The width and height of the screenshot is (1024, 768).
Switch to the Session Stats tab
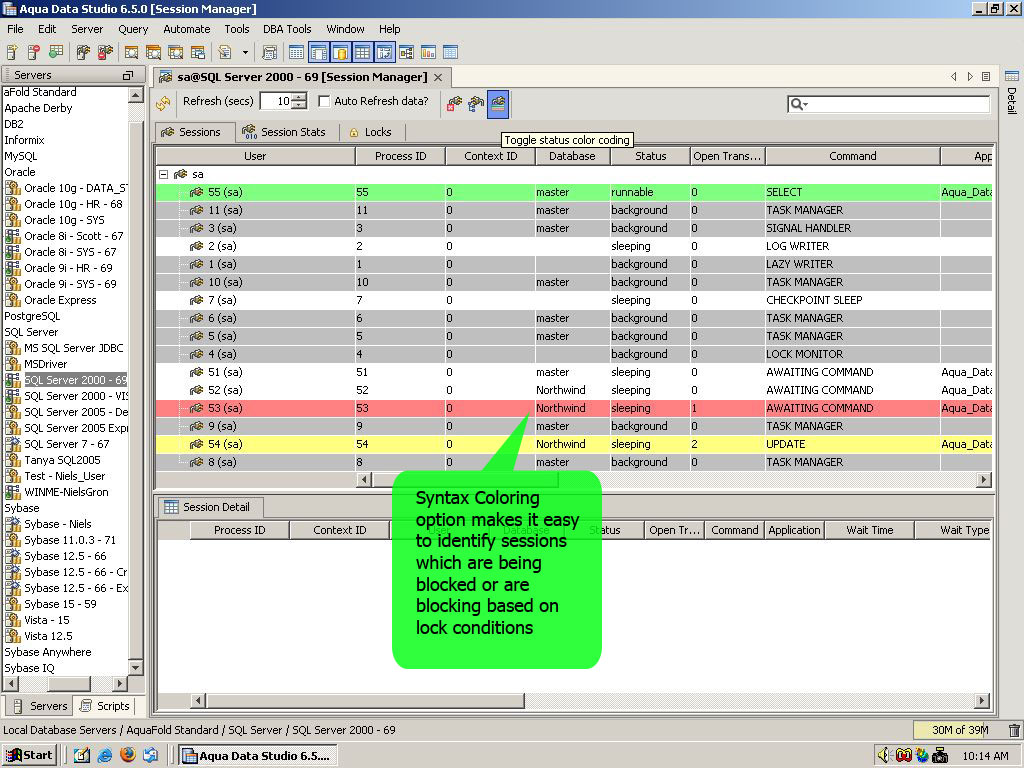coord(284,132)
